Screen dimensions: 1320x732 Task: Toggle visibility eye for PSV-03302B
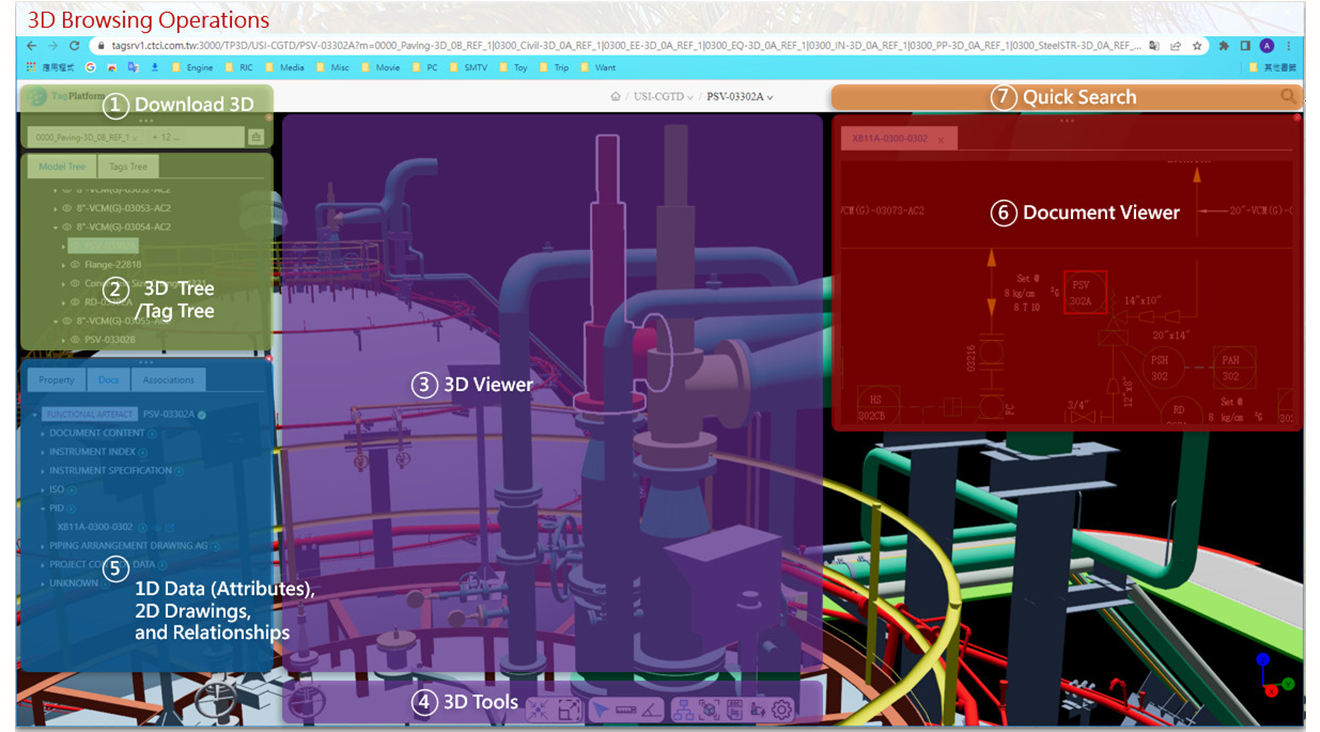[x=75, y=340]
